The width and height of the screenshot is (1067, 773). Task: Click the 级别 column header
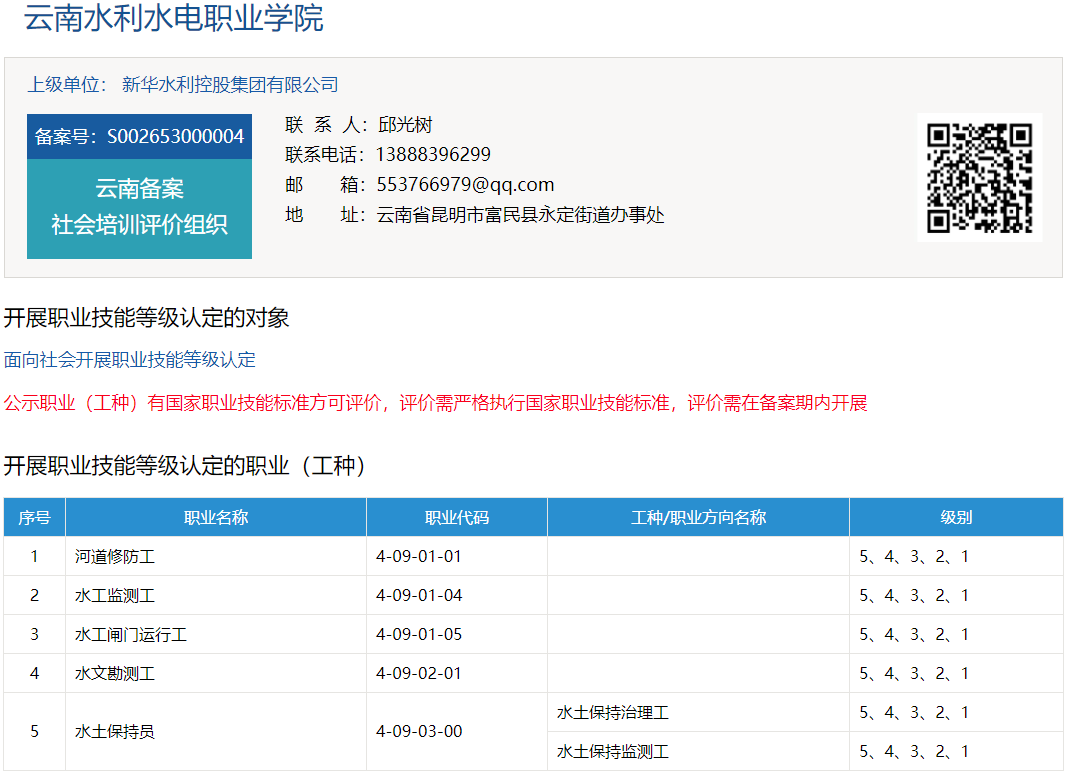pos(956,517)
